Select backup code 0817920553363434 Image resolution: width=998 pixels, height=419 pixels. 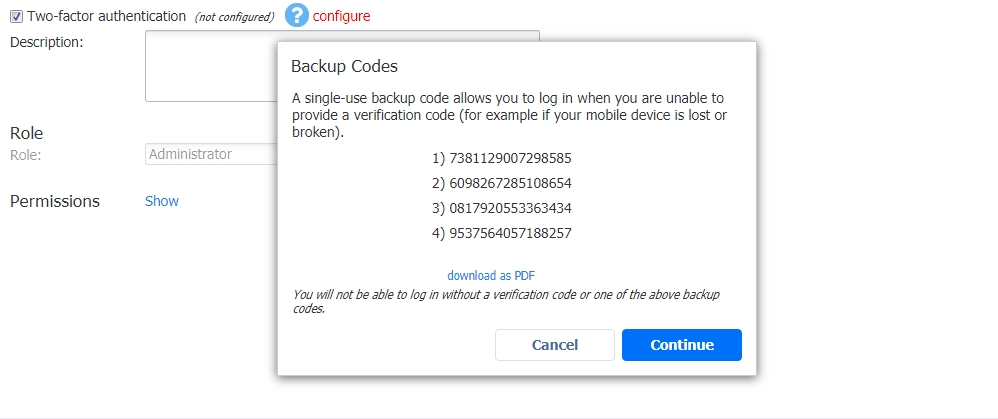coord(510,208)
